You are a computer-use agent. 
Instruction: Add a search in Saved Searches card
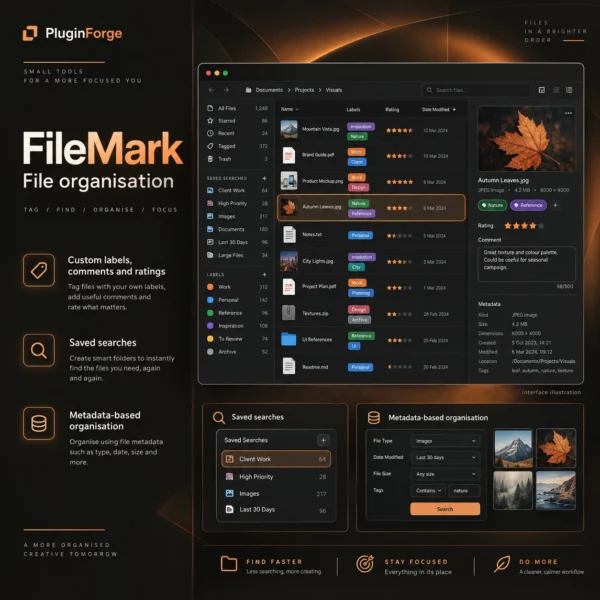pyautogui.click(x=323, y=440)
